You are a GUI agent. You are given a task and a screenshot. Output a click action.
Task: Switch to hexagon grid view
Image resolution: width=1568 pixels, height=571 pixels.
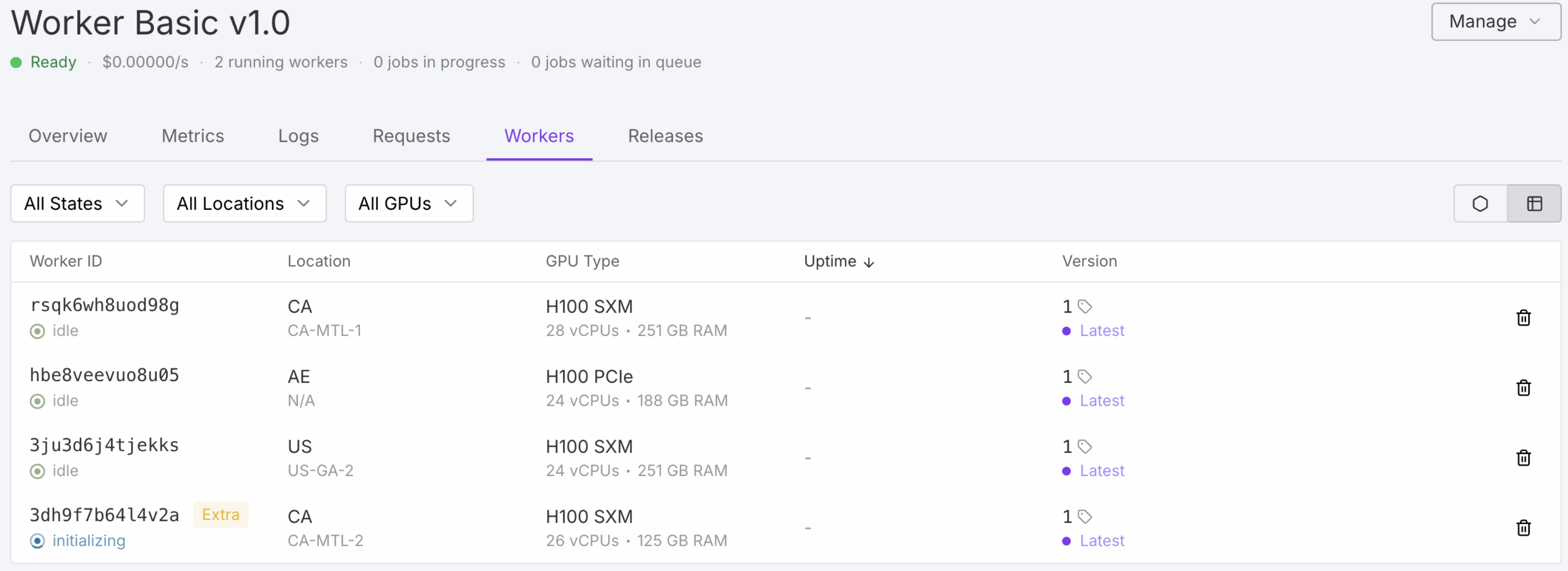point(1480,203)
